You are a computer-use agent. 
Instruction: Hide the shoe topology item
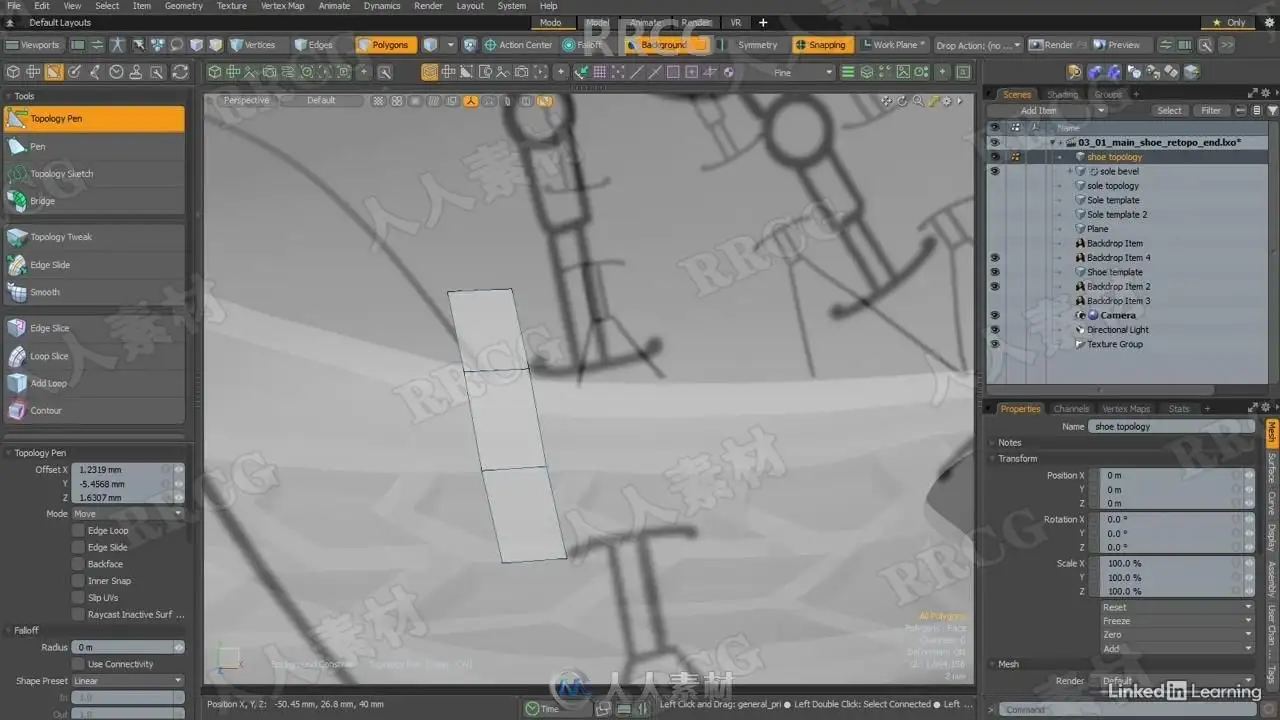[994, 157]
